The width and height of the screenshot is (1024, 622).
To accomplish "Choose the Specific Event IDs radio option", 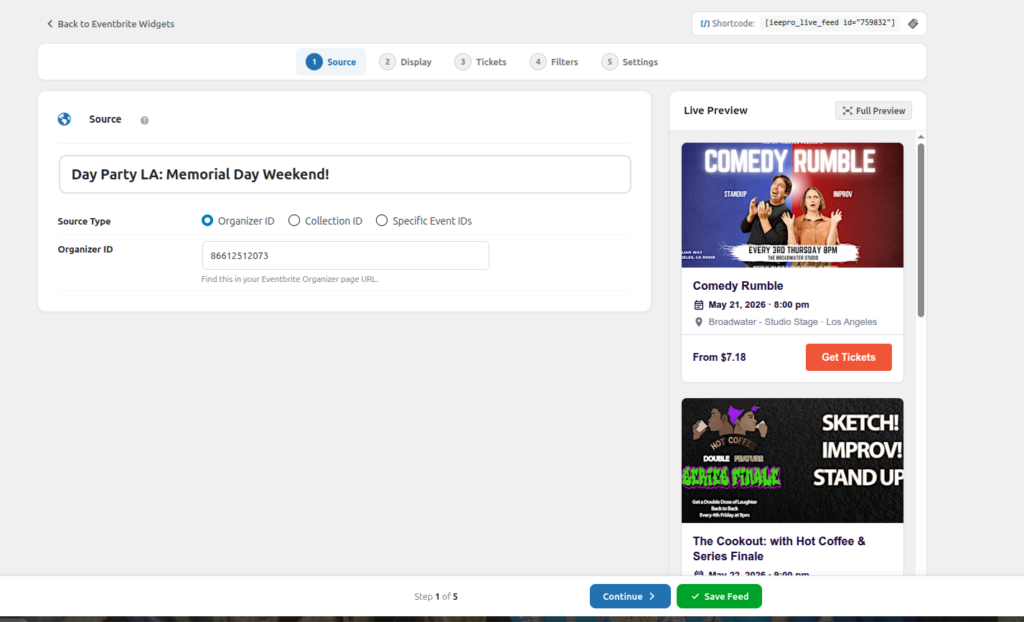I will tap(381, 220).
